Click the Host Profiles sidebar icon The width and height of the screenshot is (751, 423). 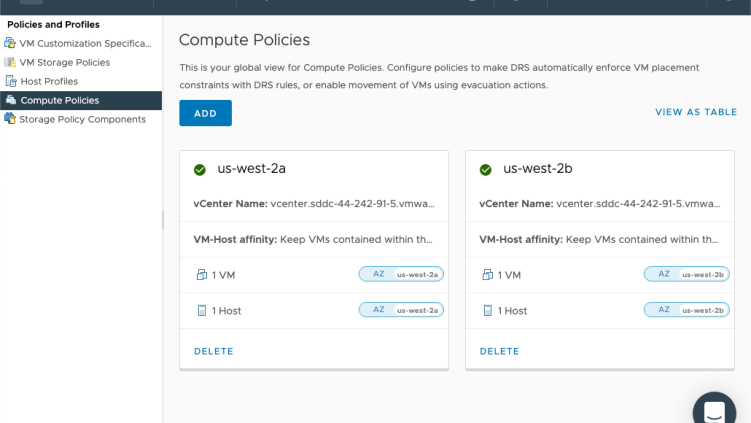click(x=11, y=81)
